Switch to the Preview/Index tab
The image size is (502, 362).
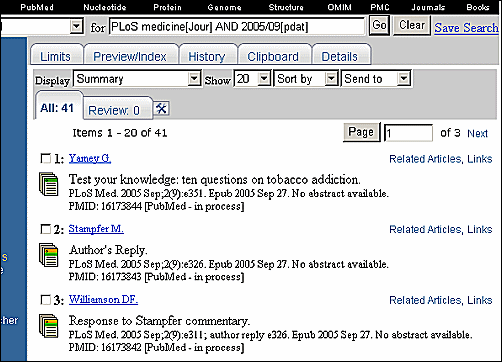[130, 56]
